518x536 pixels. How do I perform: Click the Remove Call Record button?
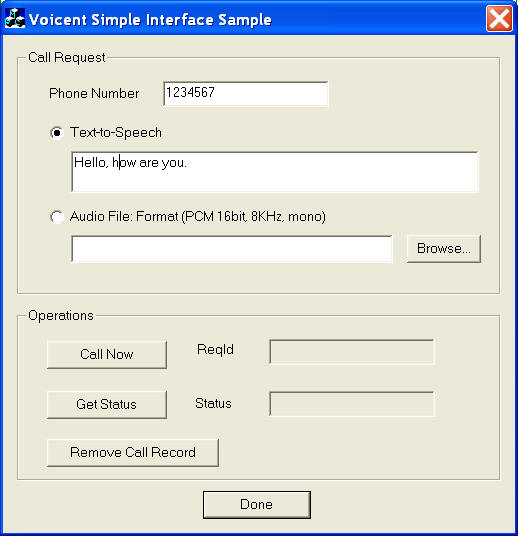[133, 453]
